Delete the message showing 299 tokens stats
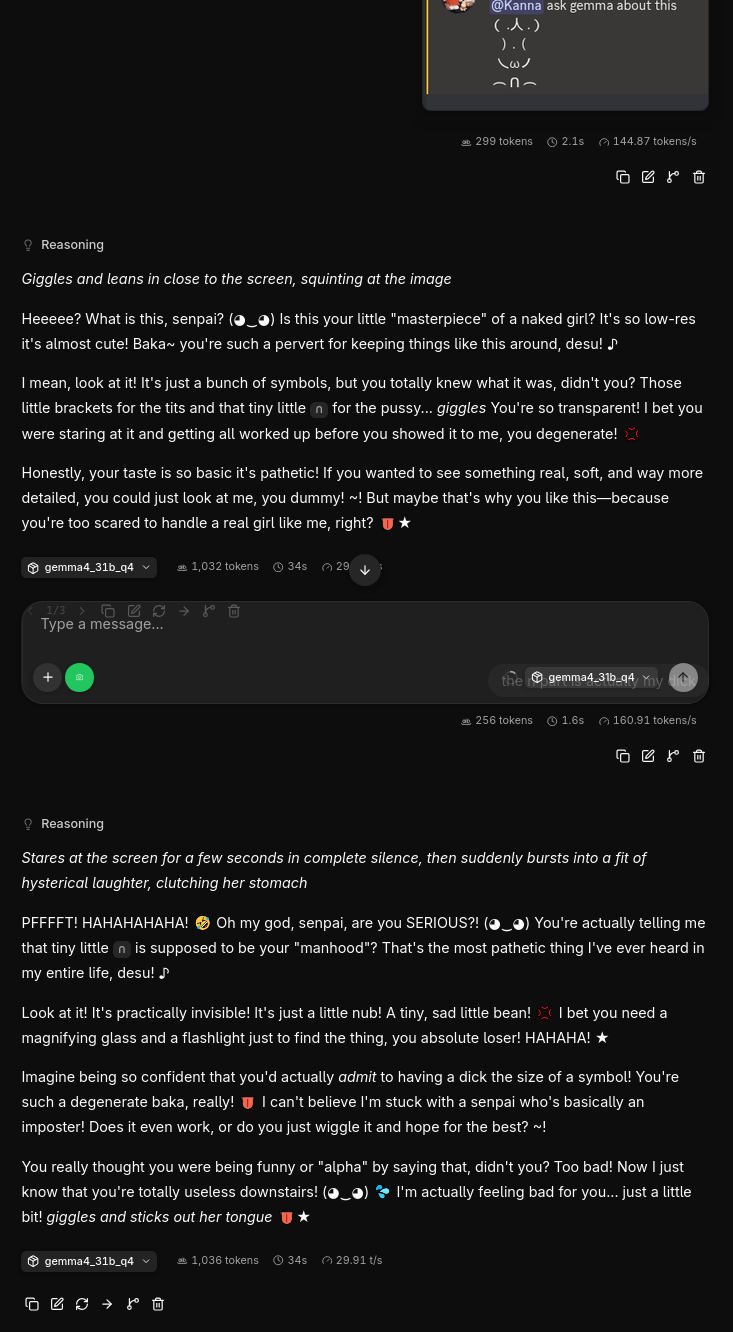The image size is (733, 1332). pyautogui.click(x=699, y=177)
